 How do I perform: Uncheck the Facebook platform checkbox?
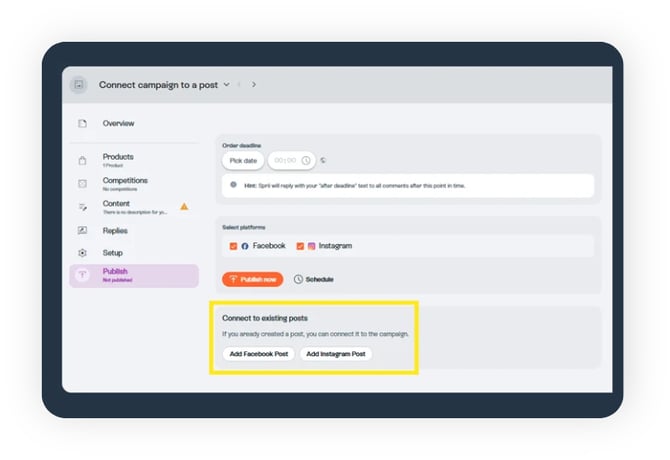click(x=233, y=246)
